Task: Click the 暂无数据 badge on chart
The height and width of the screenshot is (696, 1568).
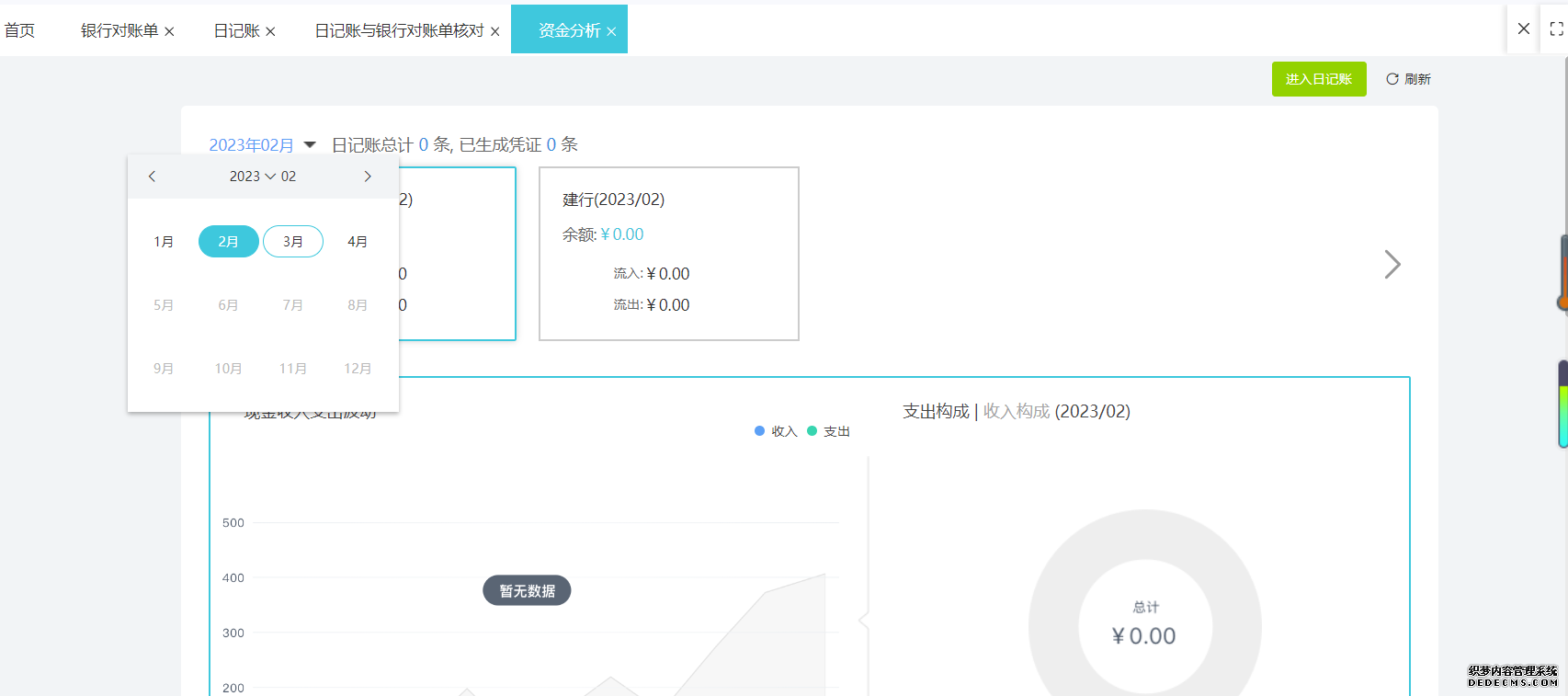Action: point(527,590)
